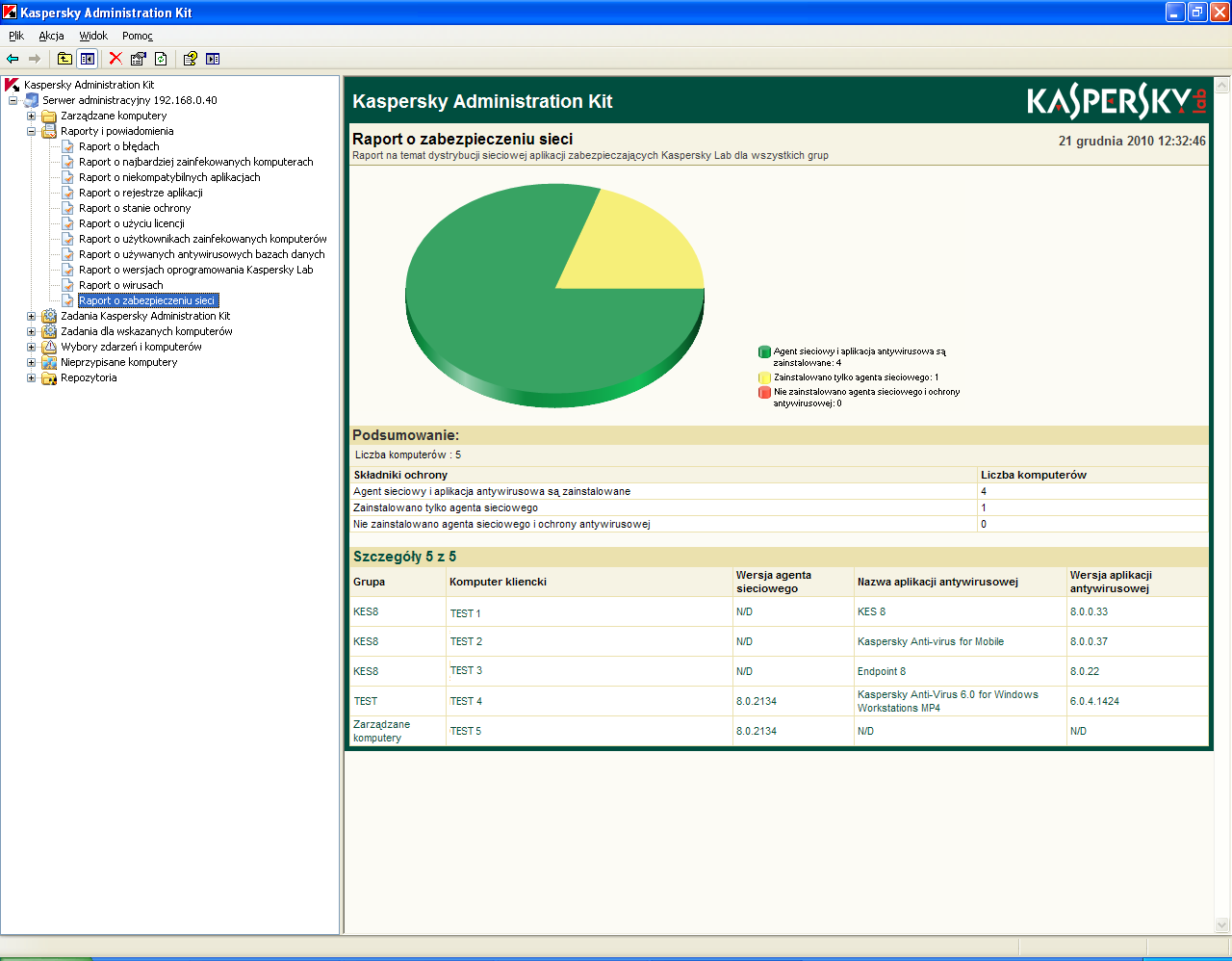Open the TEST group link in details table

[366, 701]
